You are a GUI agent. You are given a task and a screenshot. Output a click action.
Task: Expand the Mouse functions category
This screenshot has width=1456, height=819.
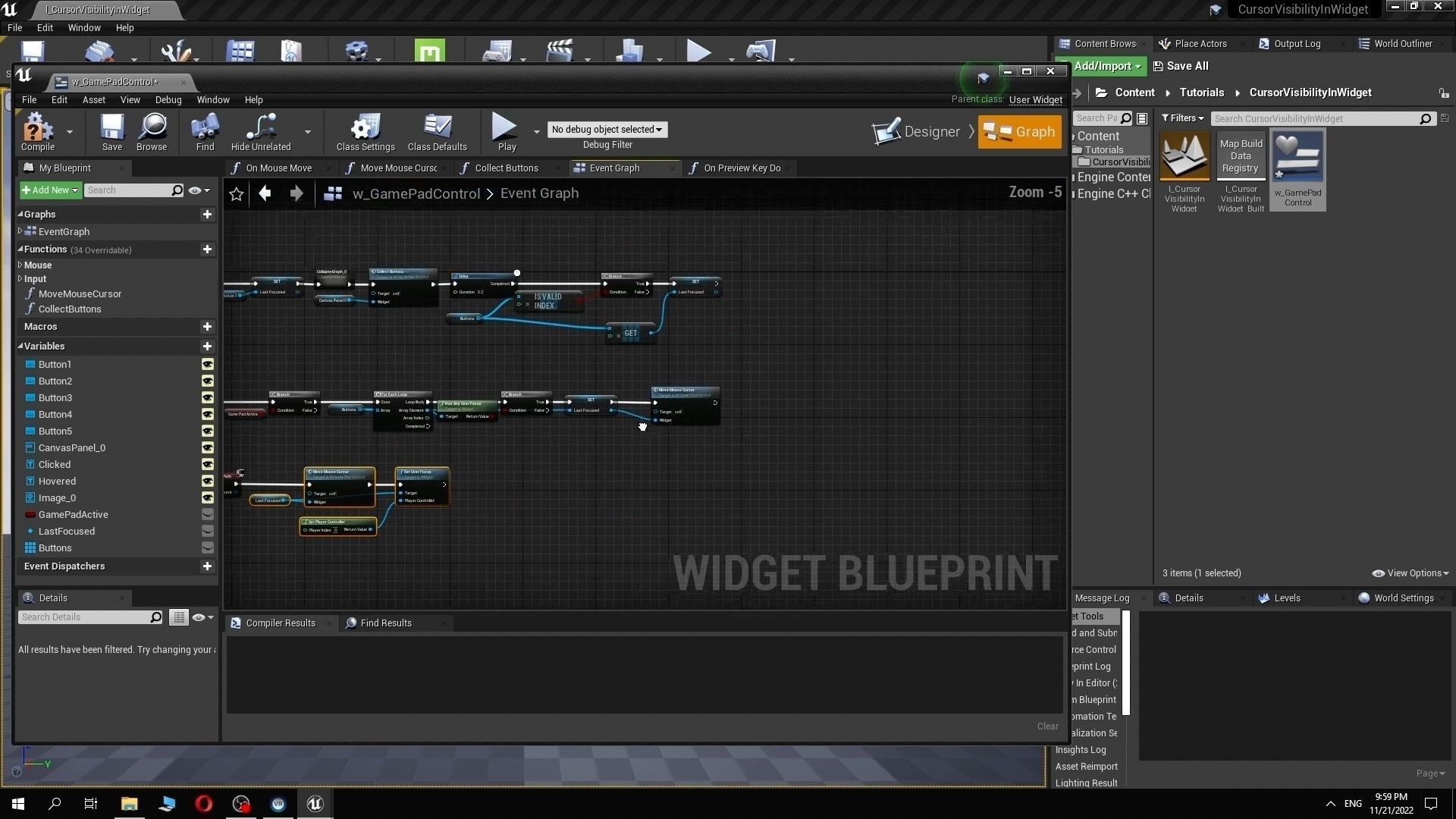pos(20,265)
